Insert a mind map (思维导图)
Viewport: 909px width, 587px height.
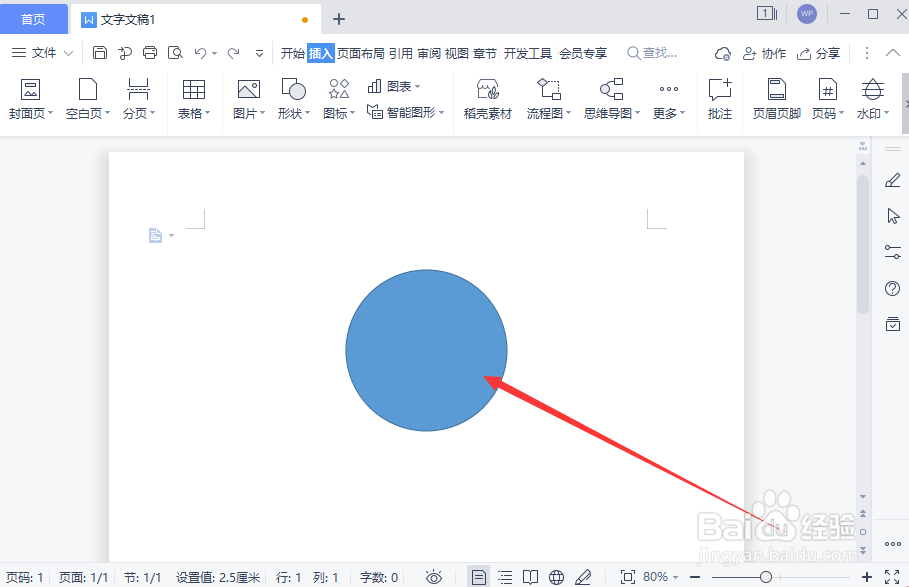(612, 99)
